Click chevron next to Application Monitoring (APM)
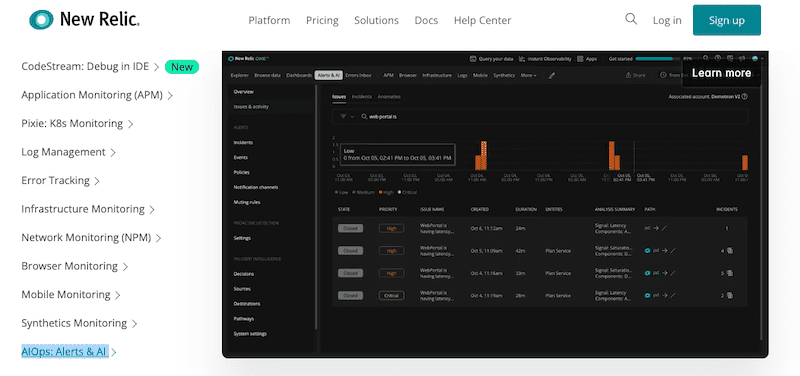This screenshot has width=800, height=376. coord(170,95)
